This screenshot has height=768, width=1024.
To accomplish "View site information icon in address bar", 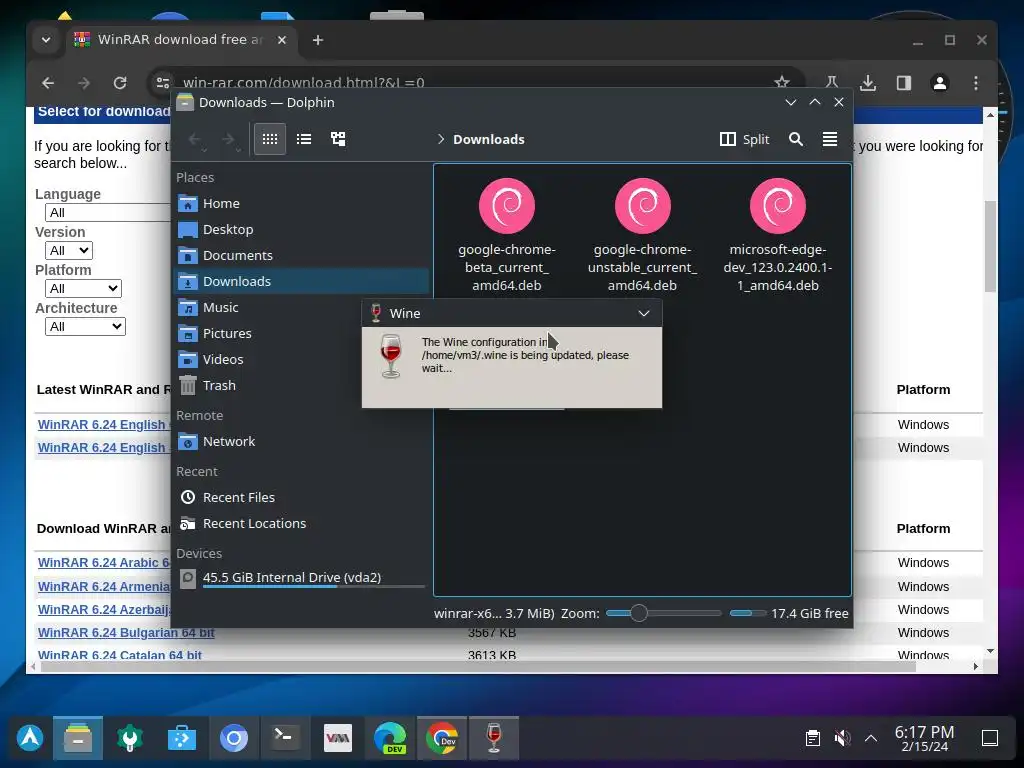I will (x=162, y=83).
